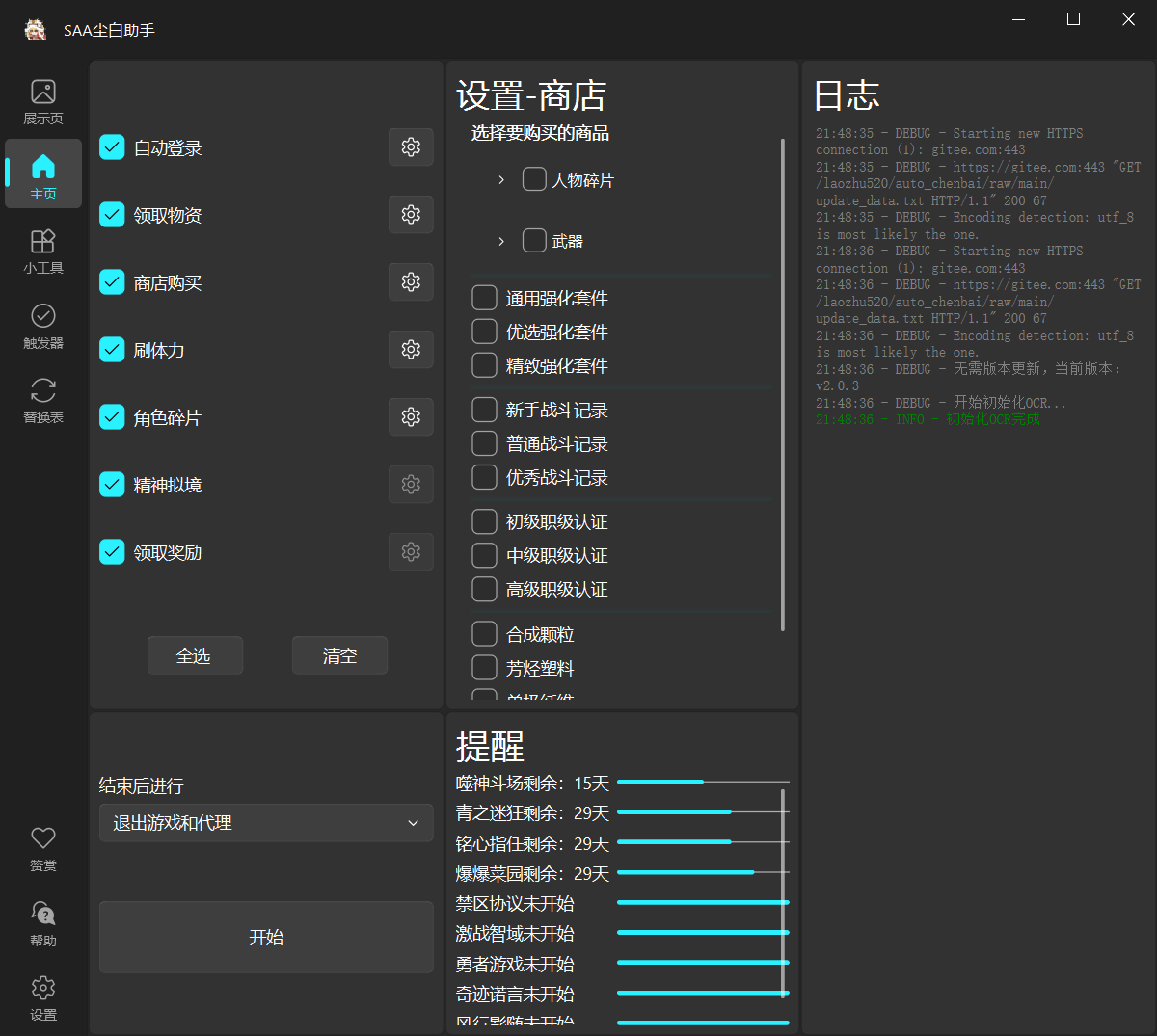Open settings gear for 自动登录
This screenshot has width=1157, height=1036.
point(411,146)
